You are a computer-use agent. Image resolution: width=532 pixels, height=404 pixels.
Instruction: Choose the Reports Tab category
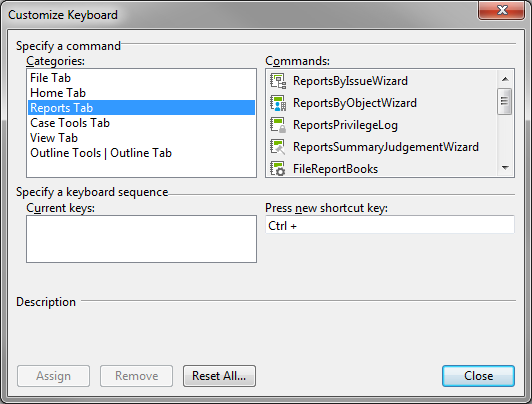(141, 108)
